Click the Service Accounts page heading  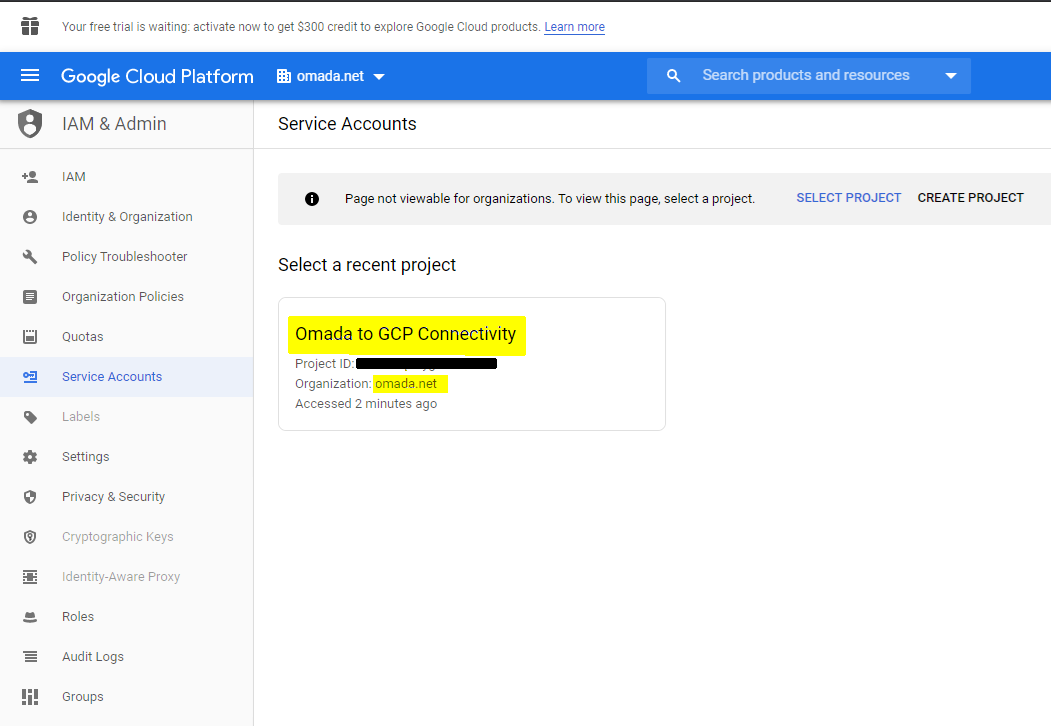347,124
